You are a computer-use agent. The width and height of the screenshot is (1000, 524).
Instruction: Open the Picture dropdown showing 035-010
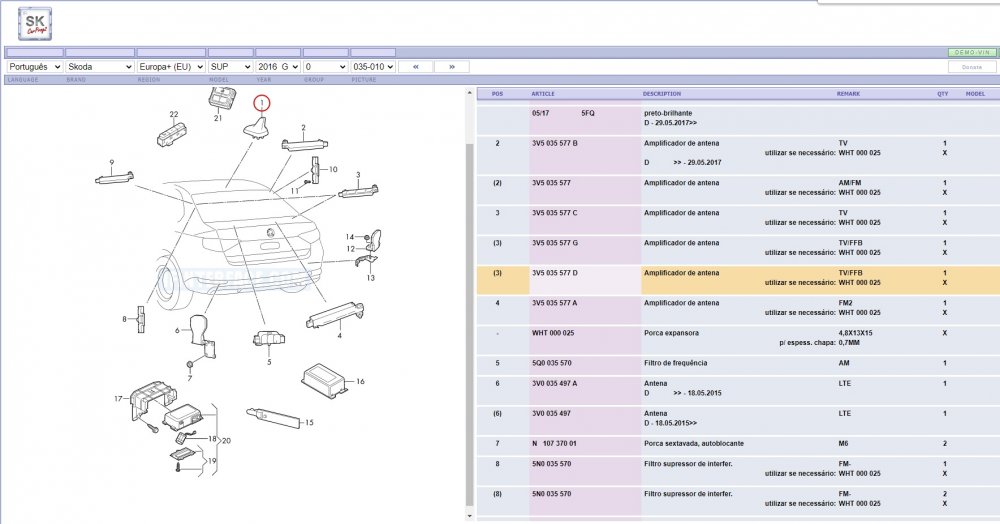[x=373, y=66]
